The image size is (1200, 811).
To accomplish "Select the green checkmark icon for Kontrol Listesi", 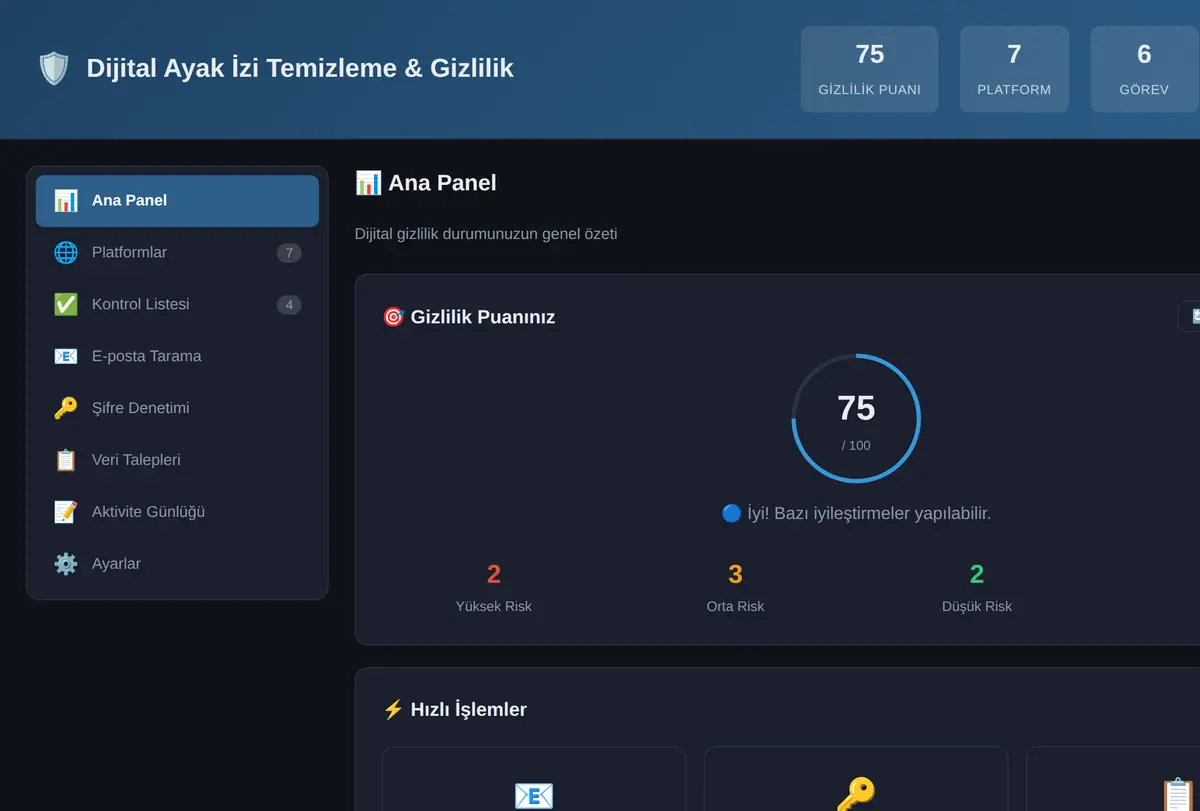I will coord(66,305).
